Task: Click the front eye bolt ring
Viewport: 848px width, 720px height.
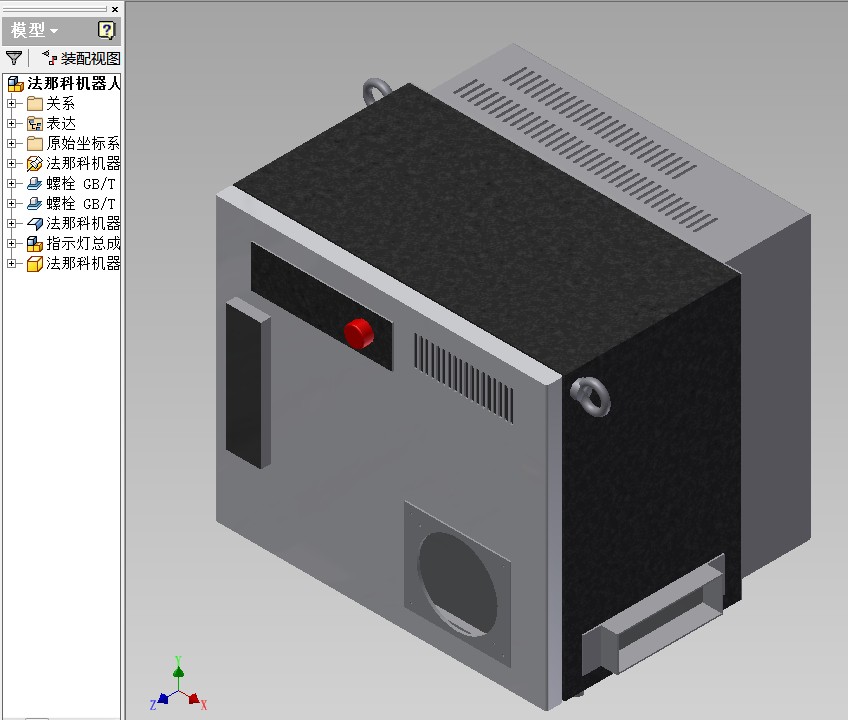Action: 591,397
